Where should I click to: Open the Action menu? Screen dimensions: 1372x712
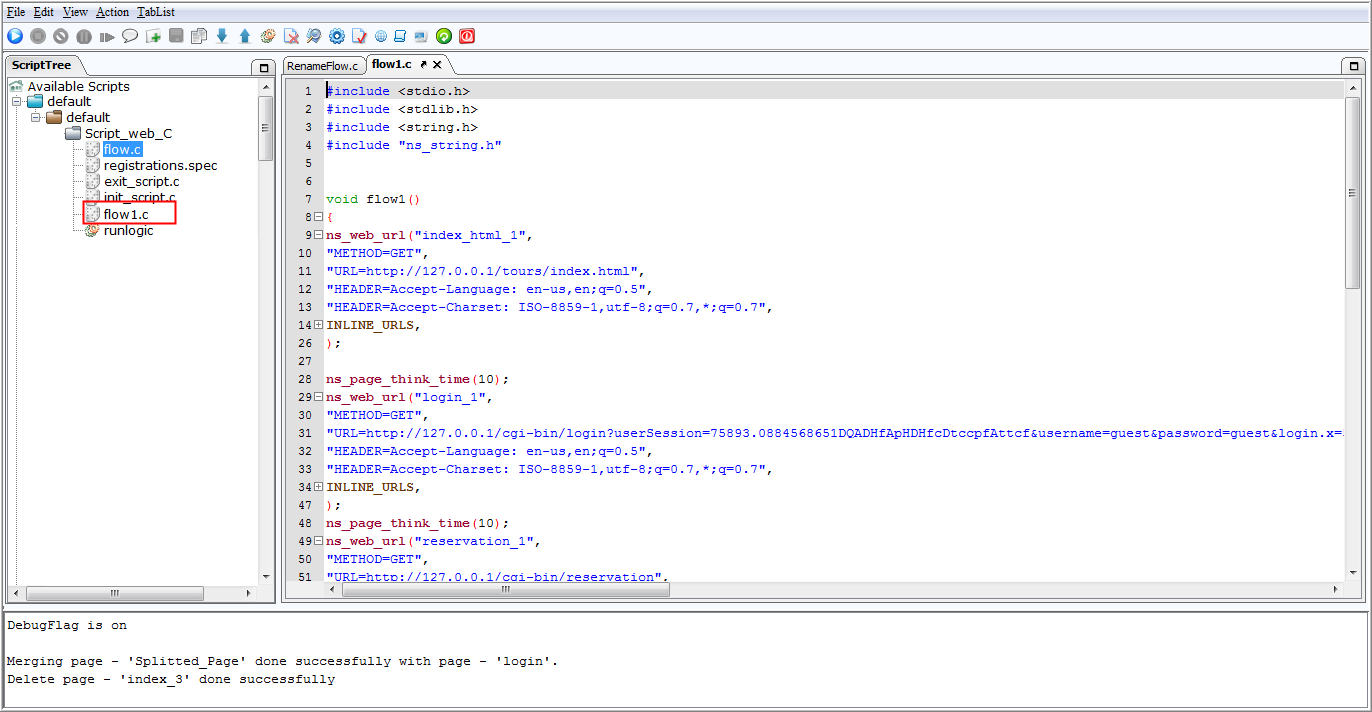[113, 12]
